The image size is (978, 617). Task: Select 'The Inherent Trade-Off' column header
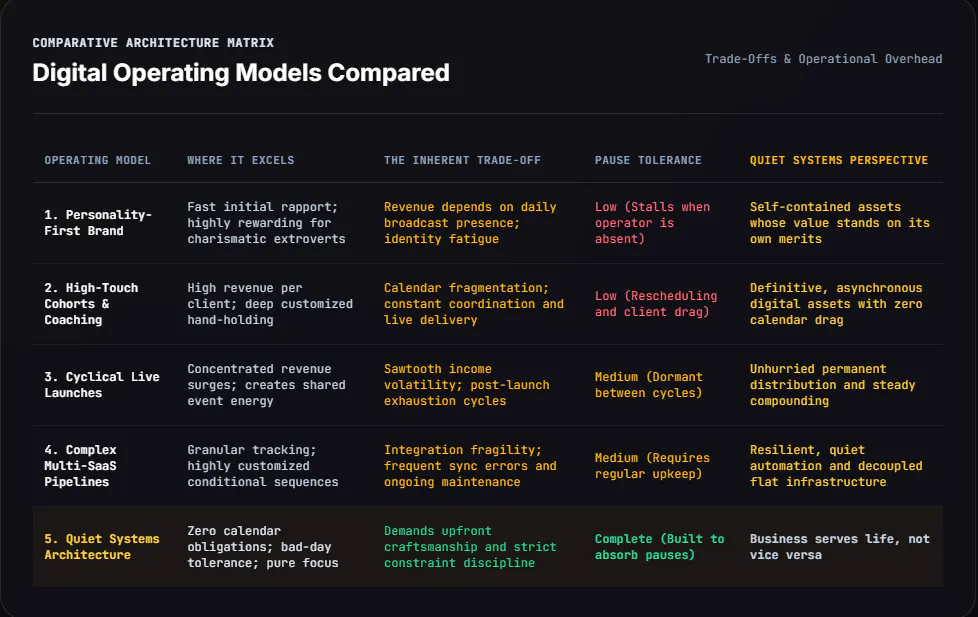462,160
